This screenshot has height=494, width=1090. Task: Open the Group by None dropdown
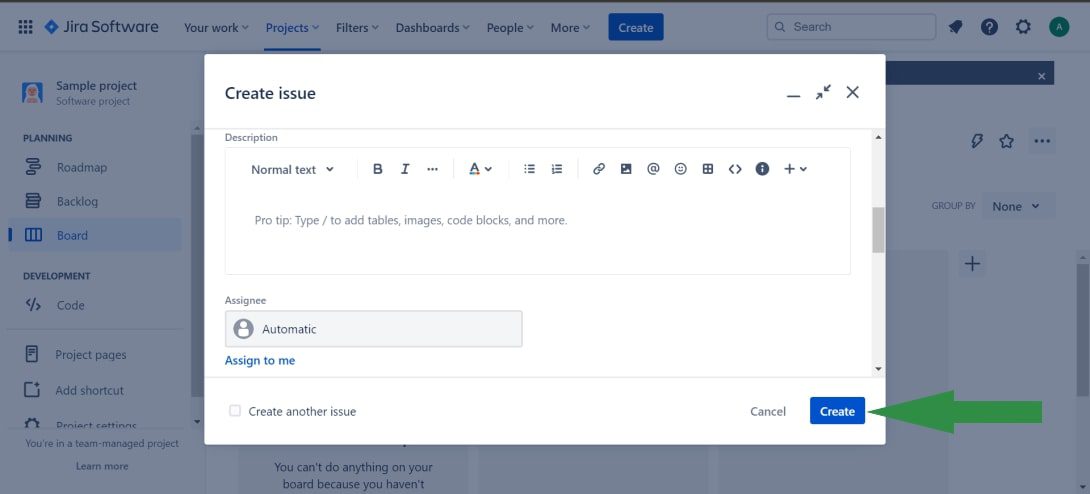[1018, 206]
